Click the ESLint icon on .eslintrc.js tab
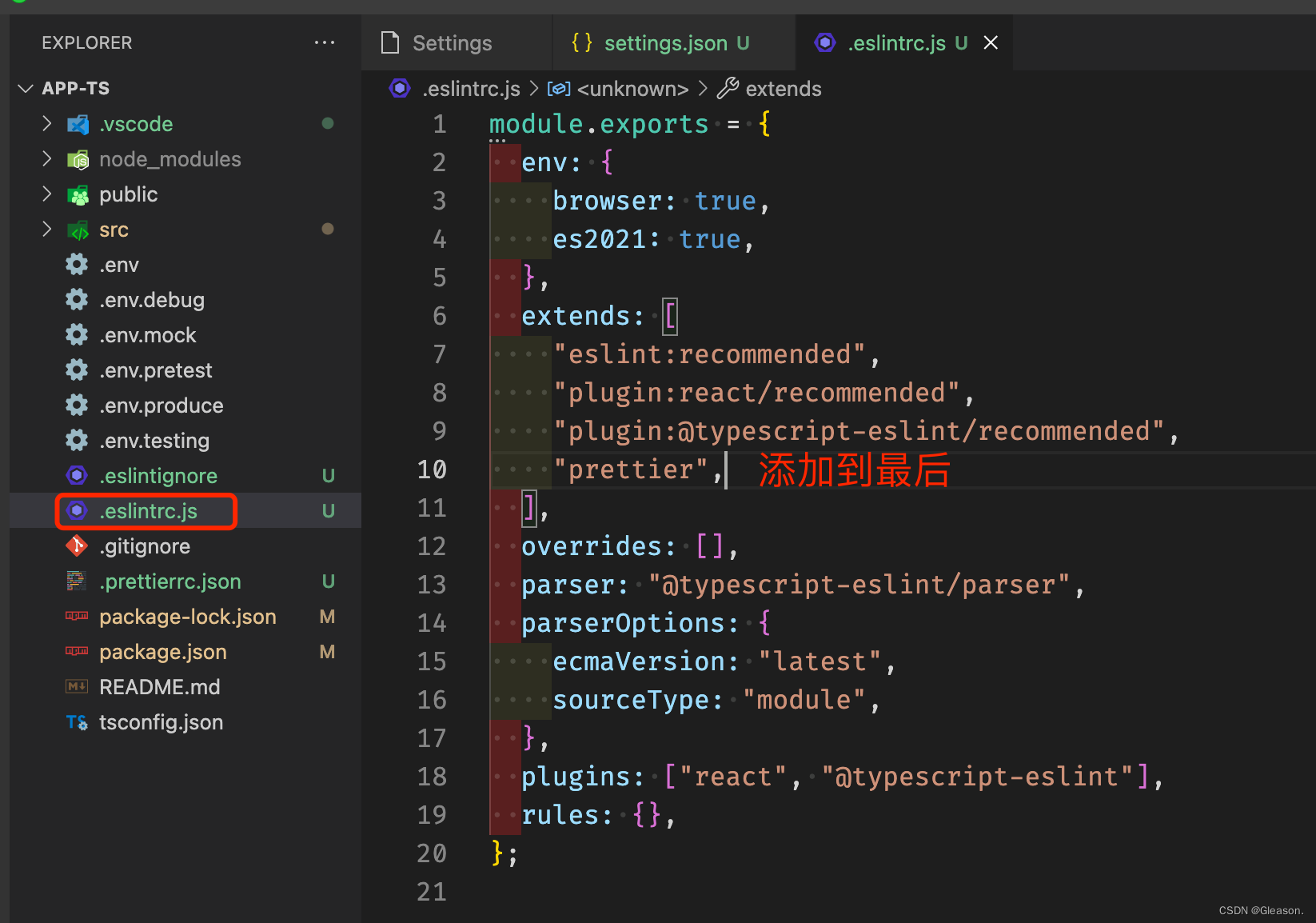Viewport: 1316px width, 923px height. click(x=825, y=42)
